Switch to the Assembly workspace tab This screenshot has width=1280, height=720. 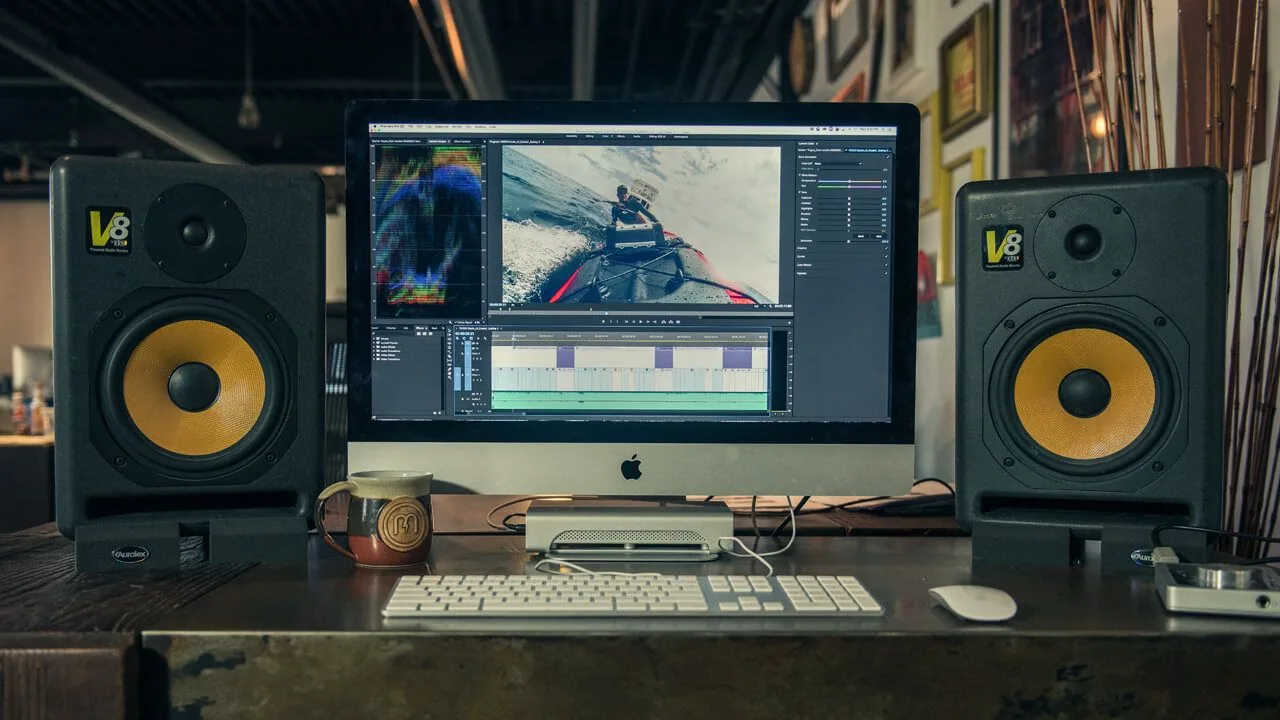[x=571, y=135]
